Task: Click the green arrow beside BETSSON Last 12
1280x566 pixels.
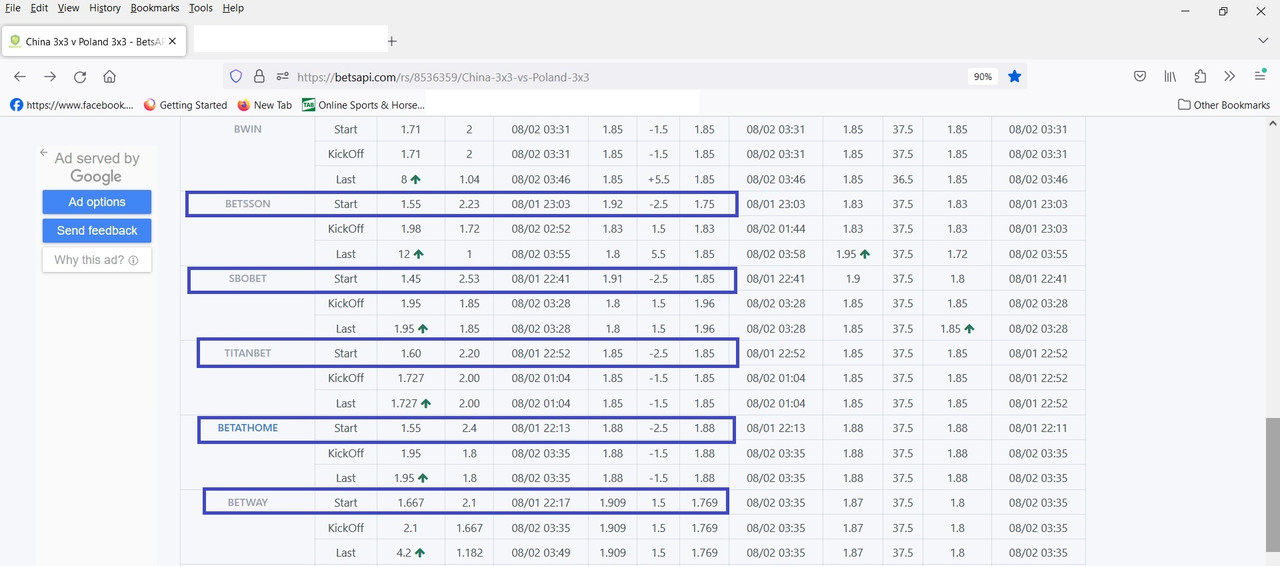Action: point(419,254)
